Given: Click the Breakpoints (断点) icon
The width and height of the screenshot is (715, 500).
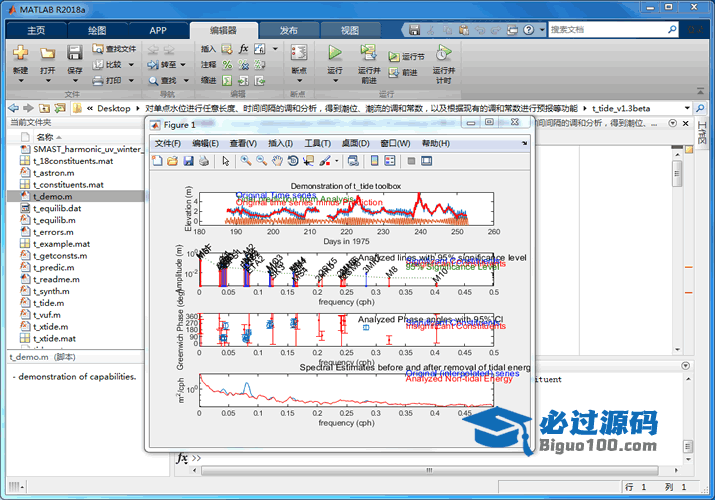Looking at the screenshot, I should (299, 52).
